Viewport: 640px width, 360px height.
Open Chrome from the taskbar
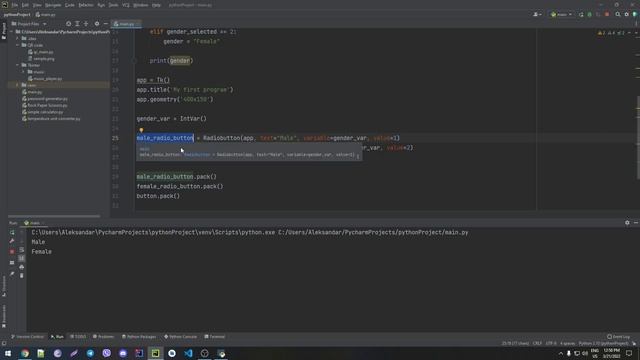(x=25, y=353)
